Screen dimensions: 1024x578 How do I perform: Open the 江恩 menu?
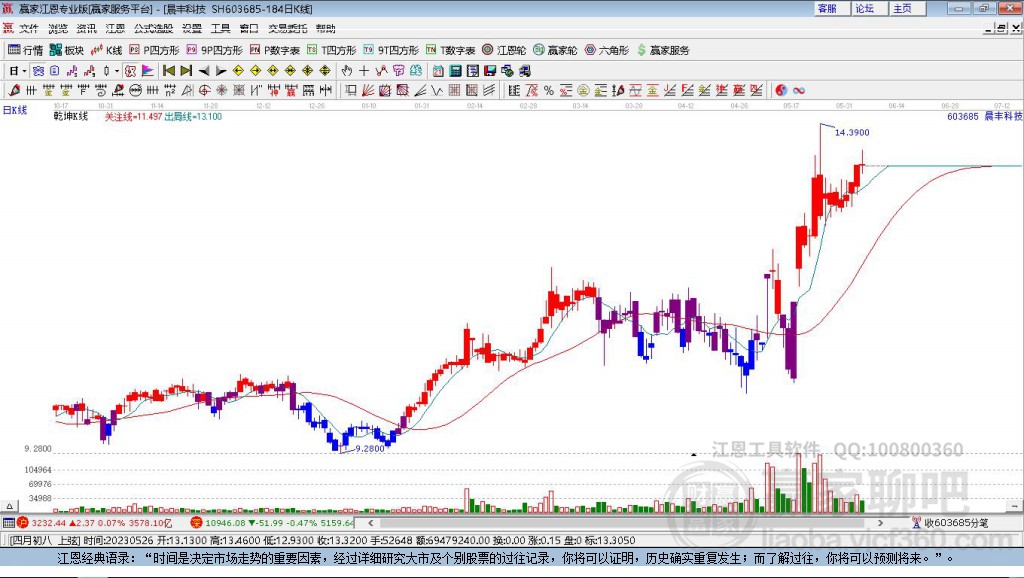click(x=115, y=29)
